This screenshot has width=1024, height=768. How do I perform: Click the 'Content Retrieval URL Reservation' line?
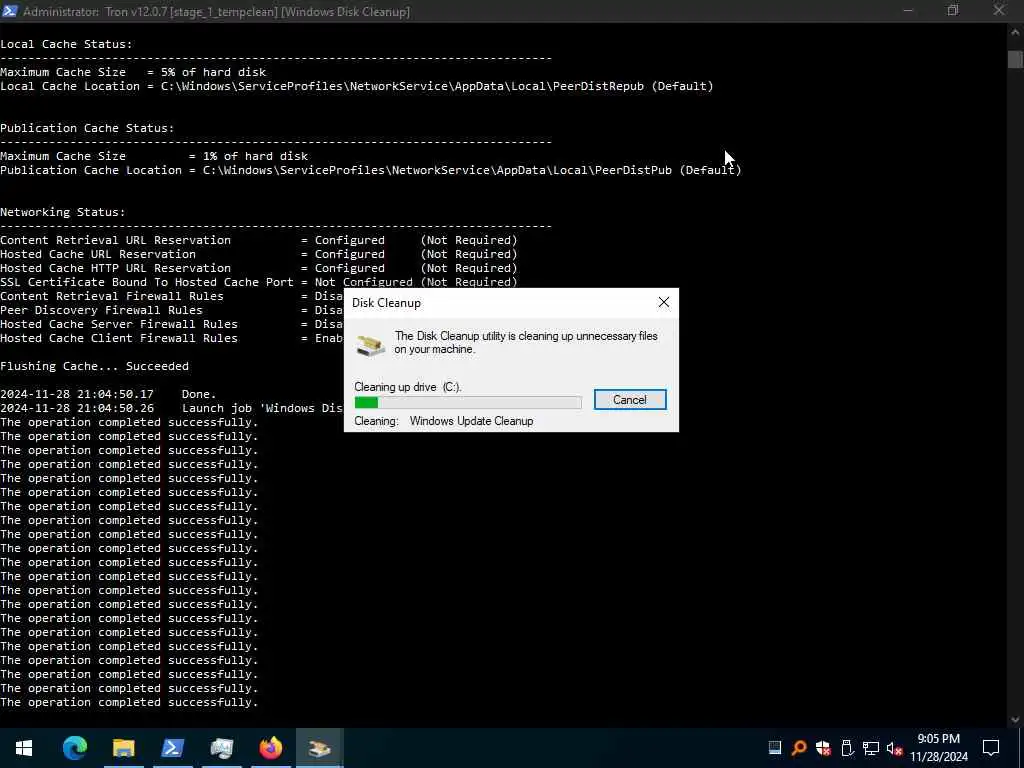coord(259,240)
